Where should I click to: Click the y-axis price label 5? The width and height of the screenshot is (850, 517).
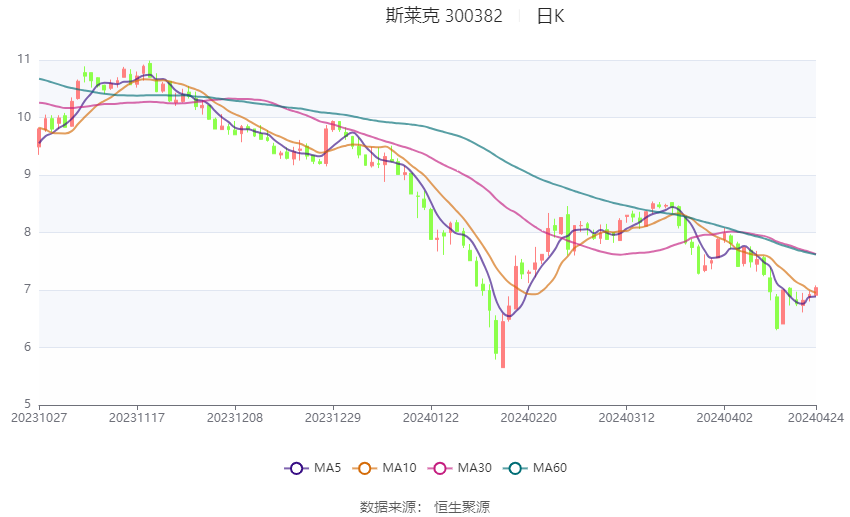coord(27,405)
